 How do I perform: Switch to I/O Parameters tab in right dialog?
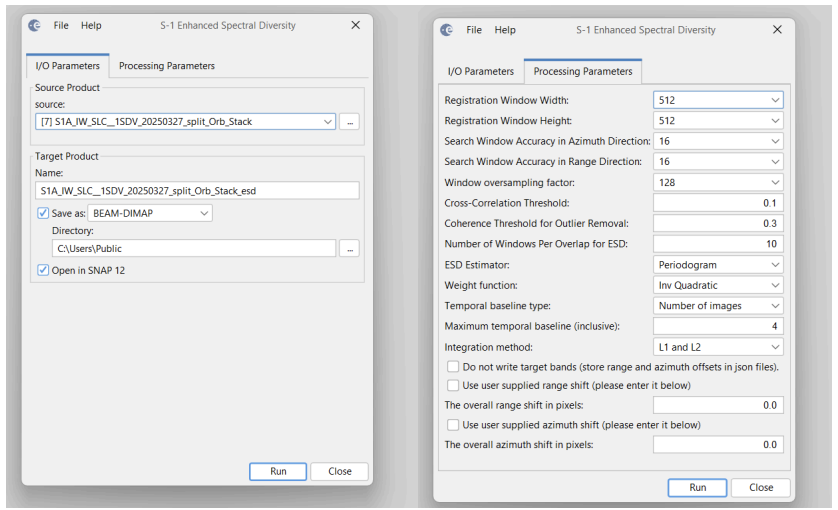tap(480, 71)
